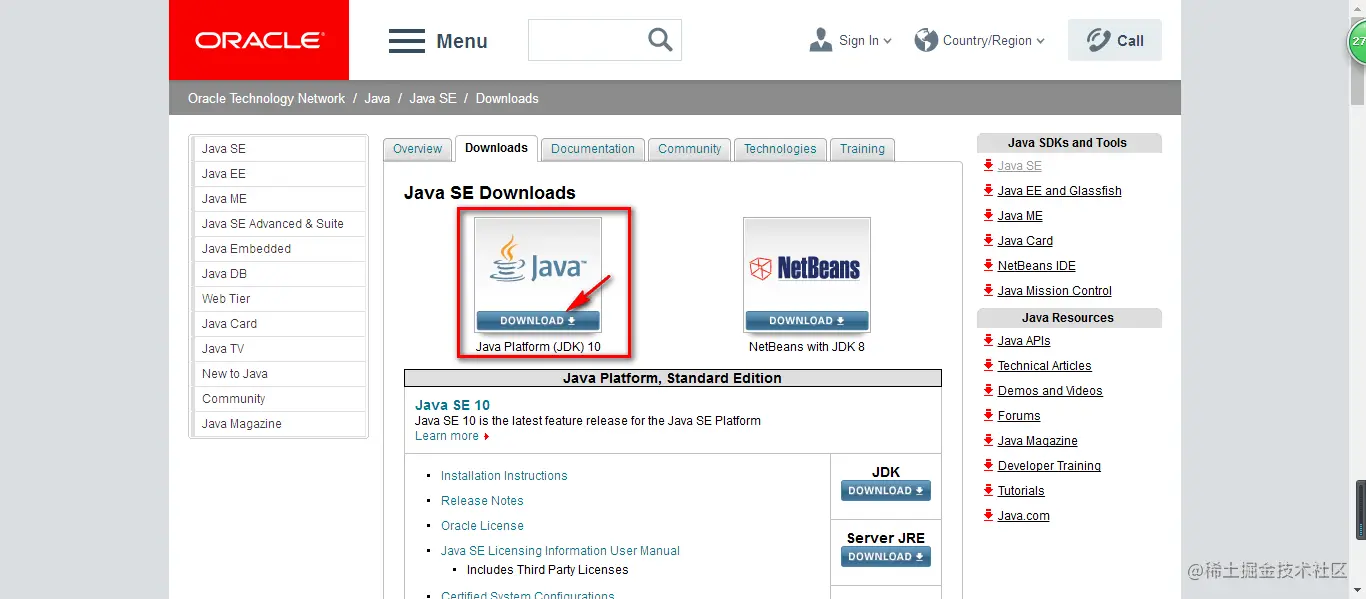Screen dimensions: 1366x599
Task: Select Java Card in left sidebar
Action: click(280, 324)
